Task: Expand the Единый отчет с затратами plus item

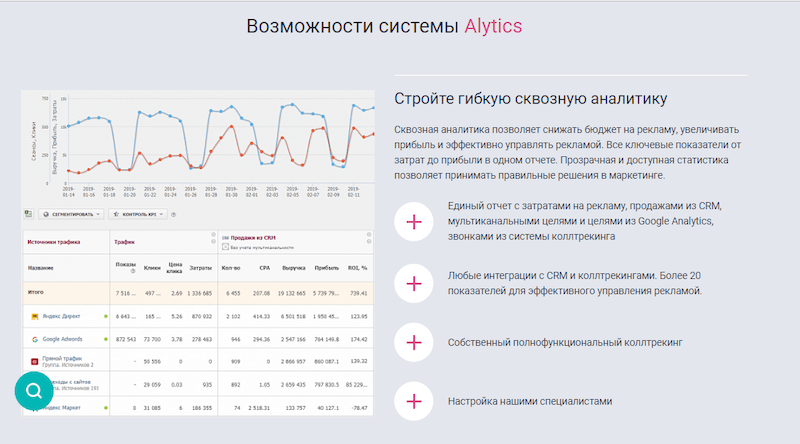Action: [414, 221]
